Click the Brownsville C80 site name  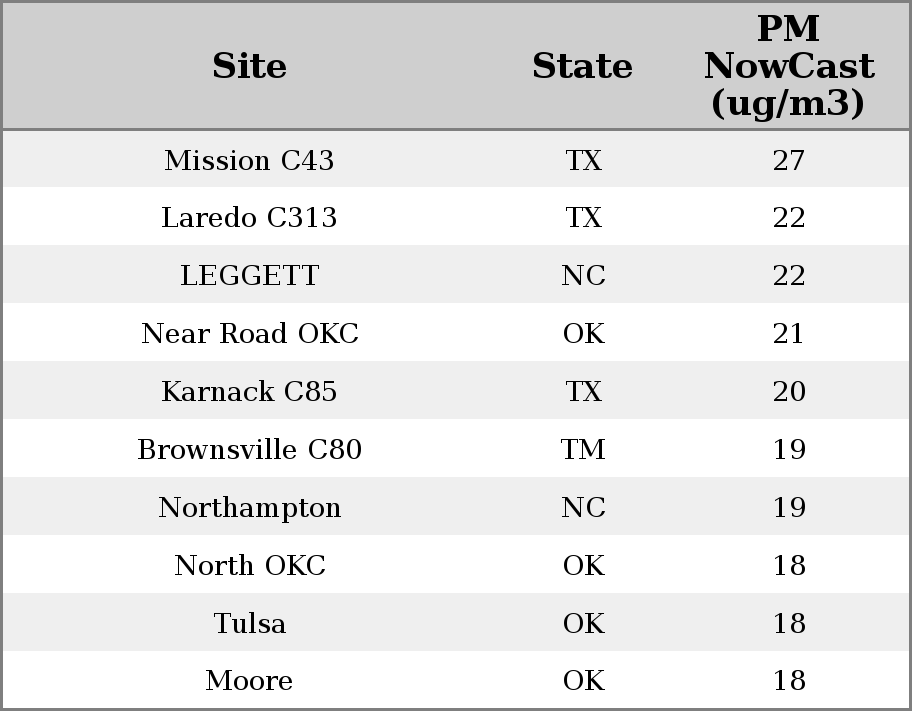[x=249, y=450]
